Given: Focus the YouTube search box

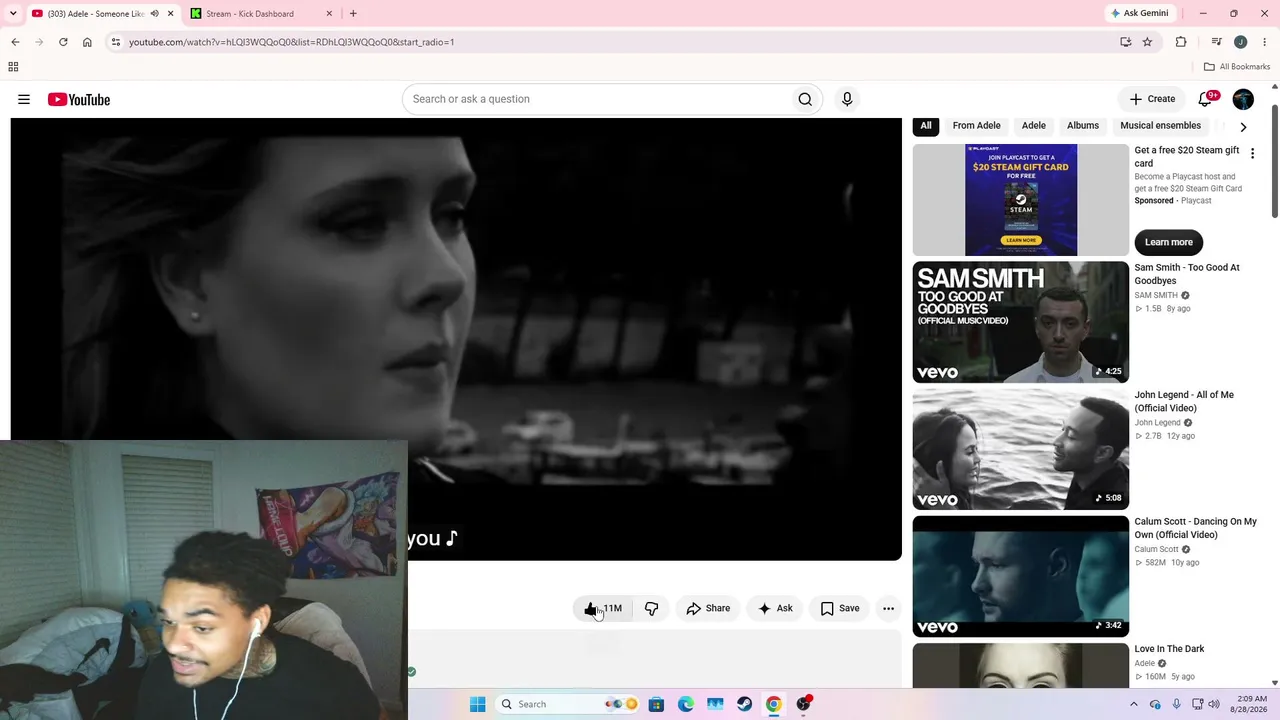Looking at the screenshot, I should 595,99.
